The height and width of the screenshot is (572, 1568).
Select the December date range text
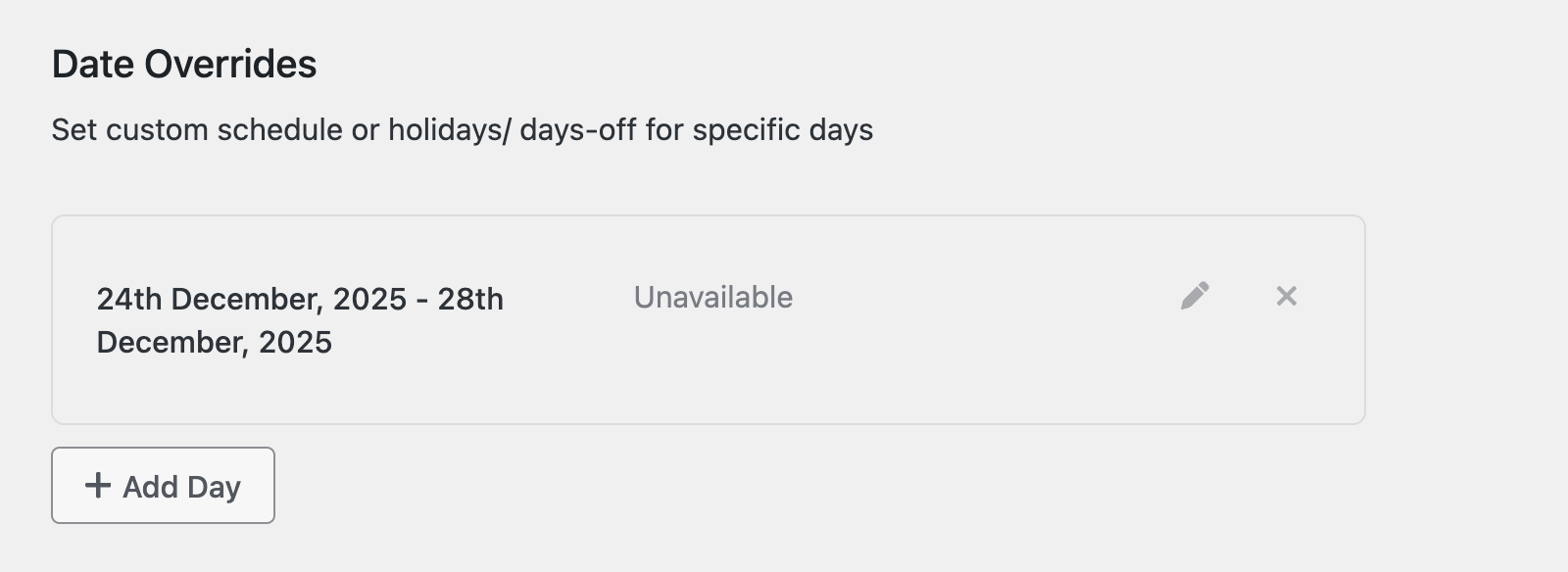[299, 318]
